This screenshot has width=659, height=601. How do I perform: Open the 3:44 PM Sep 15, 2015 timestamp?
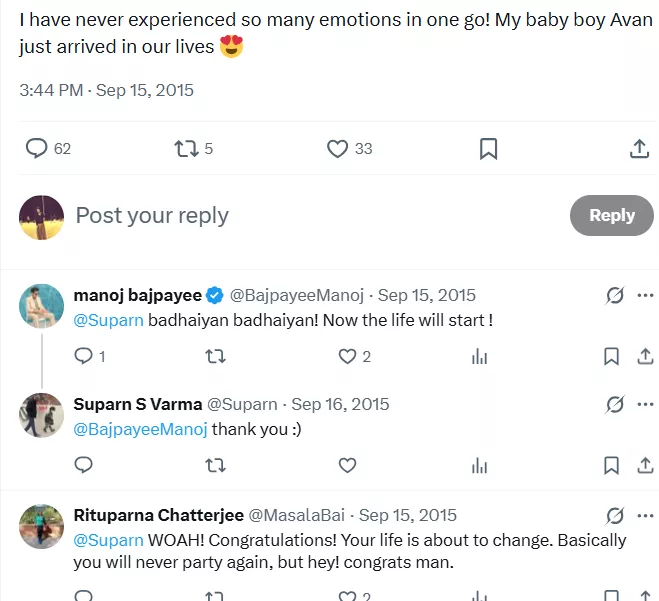pyautogui.click(x=106, y=90)
